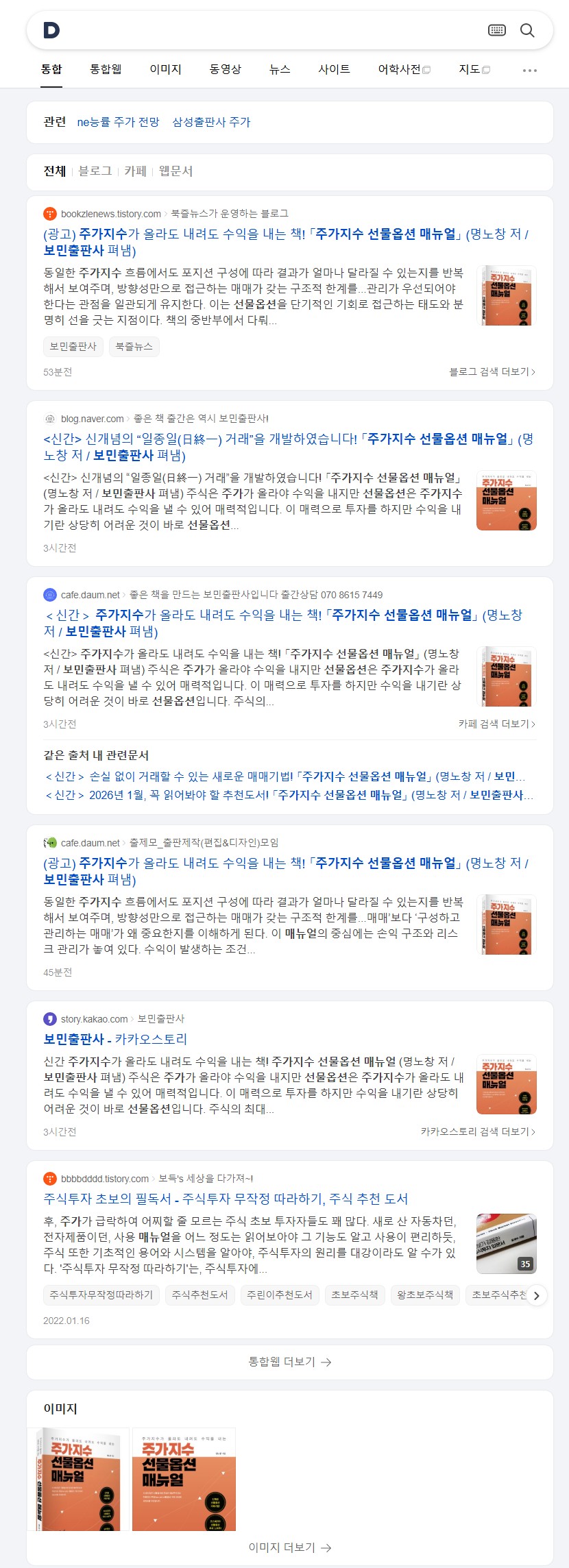
Task: Click related search ne능률 주가 전망
Action: click(x=118, y=122)
